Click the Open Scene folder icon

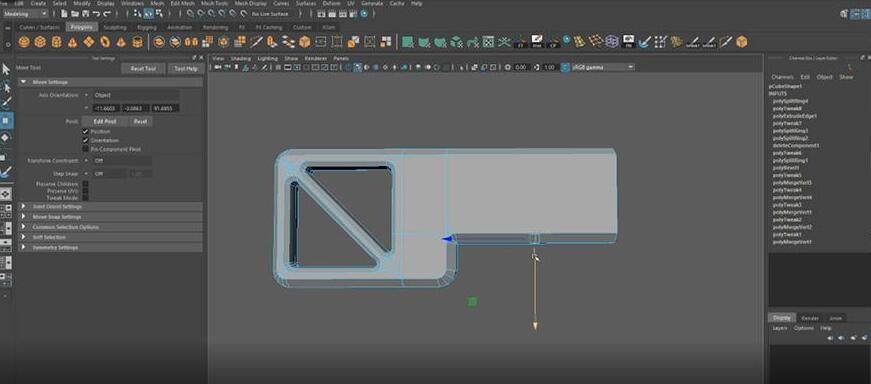(x=74, y=13)
